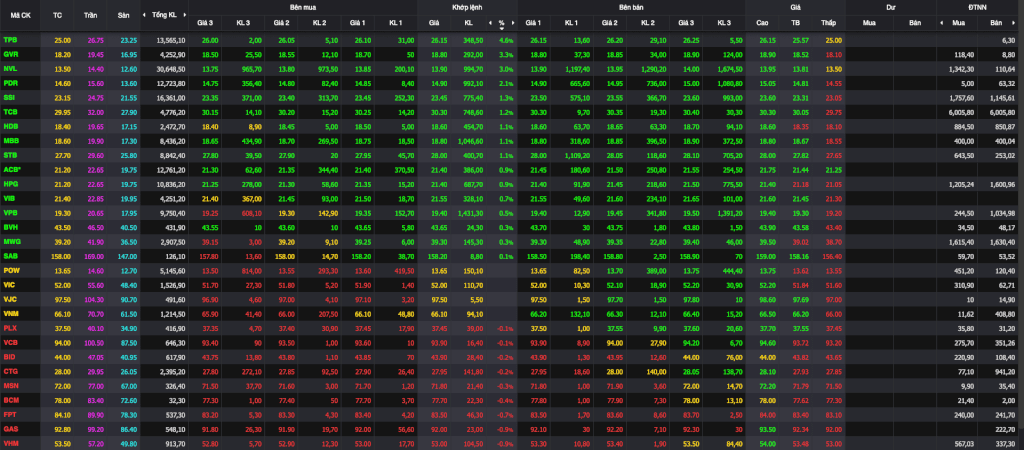Open GAS stock ticker
The height and width of the screenshot is (450, 1024).
(x=10, y=428)
